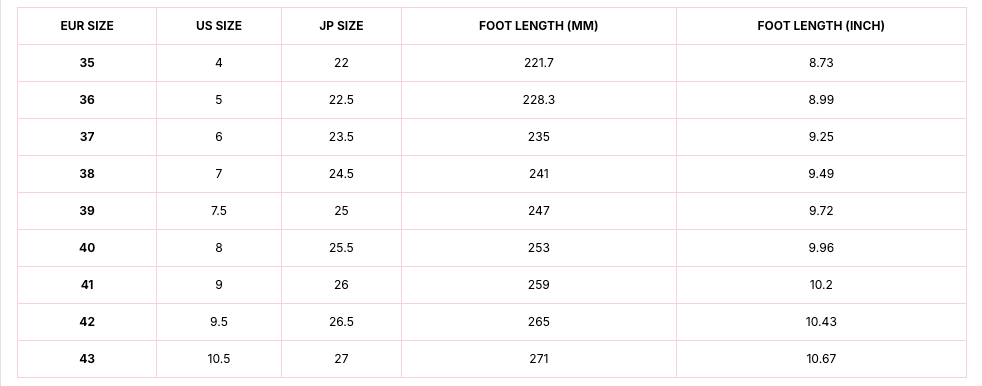Screen dimensions: 982x386
Task: Select the EUR size 36 cell
Action: 87,100
